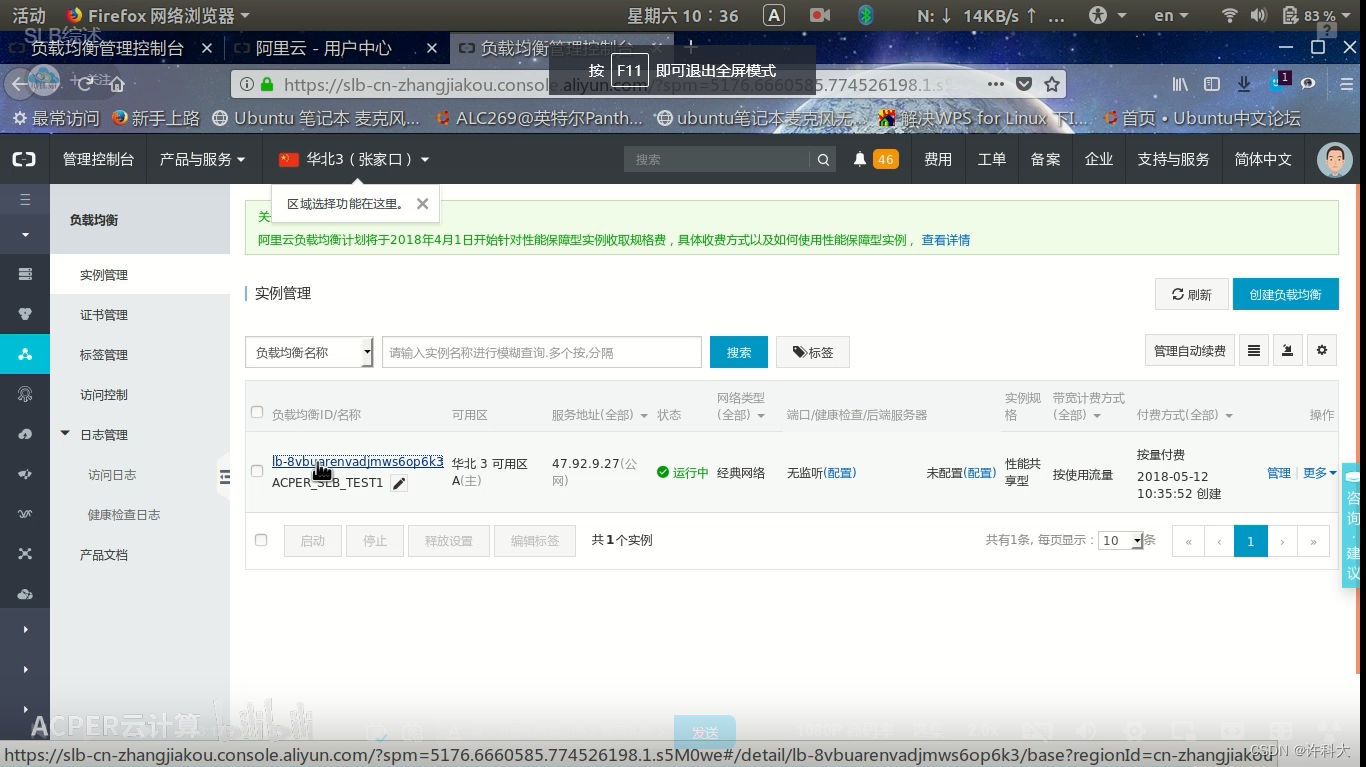This screenshot has height=767, width=1366.
Task: Open 工单 in the console top menu
Action: (x=991, y=159)
